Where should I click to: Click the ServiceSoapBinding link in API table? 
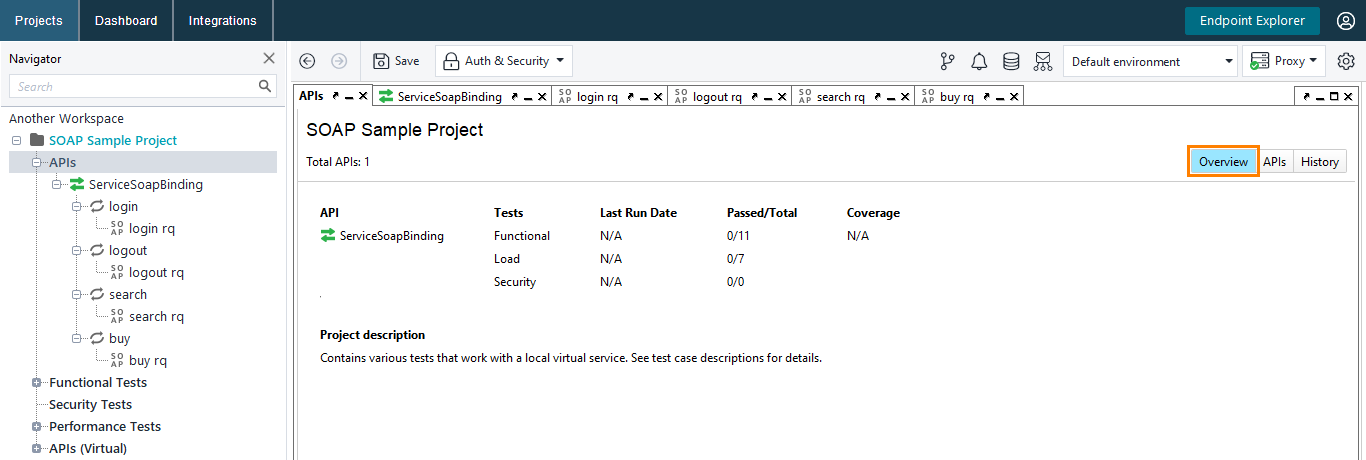point(391,236)
